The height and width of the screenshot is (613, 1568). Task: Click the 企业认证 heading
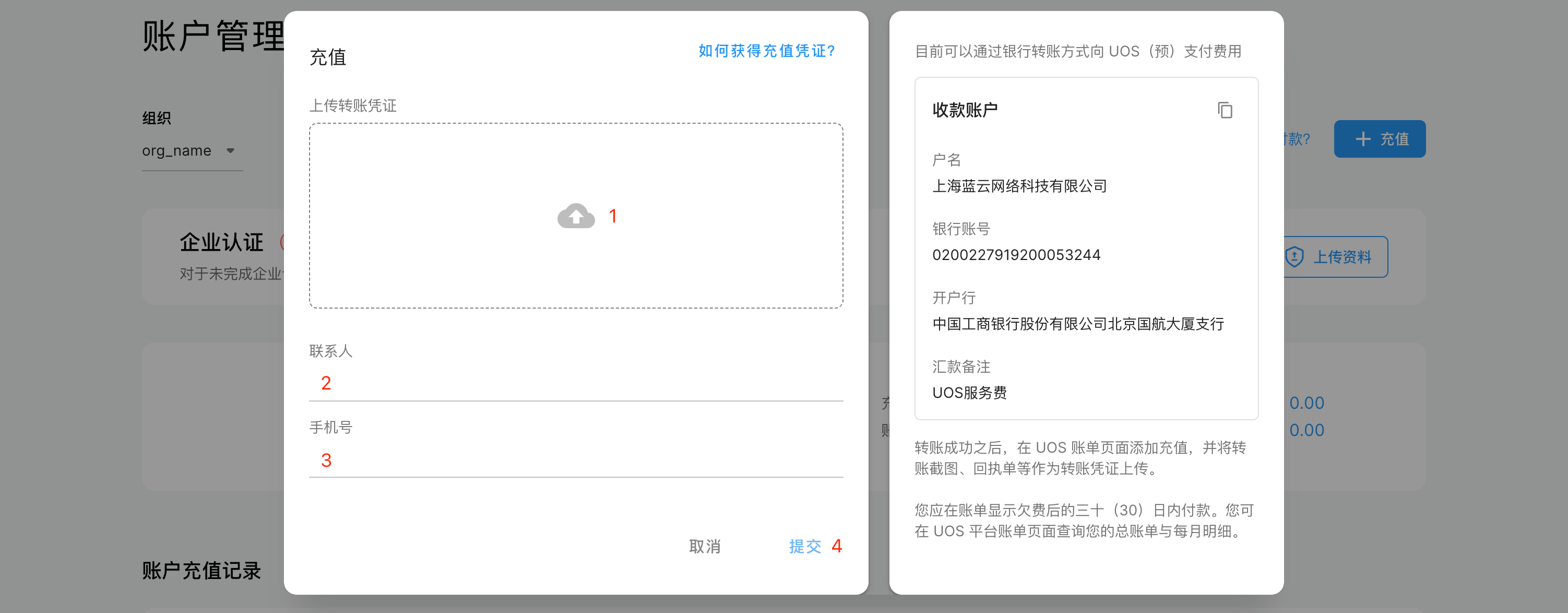221,242
